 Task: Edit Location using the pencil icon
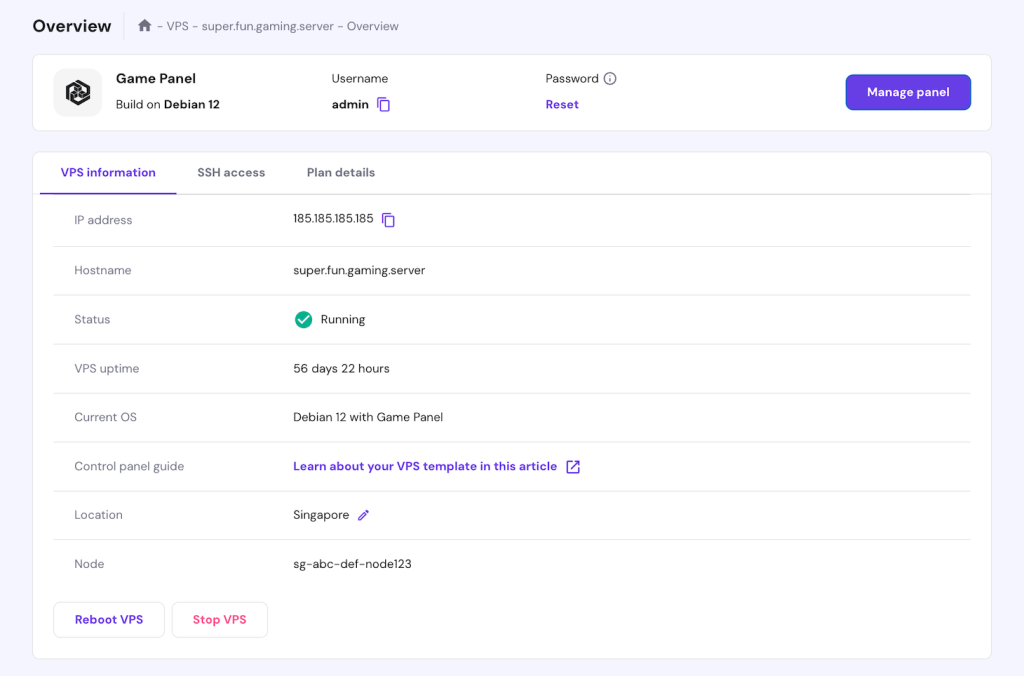click(x=363, y=514)
